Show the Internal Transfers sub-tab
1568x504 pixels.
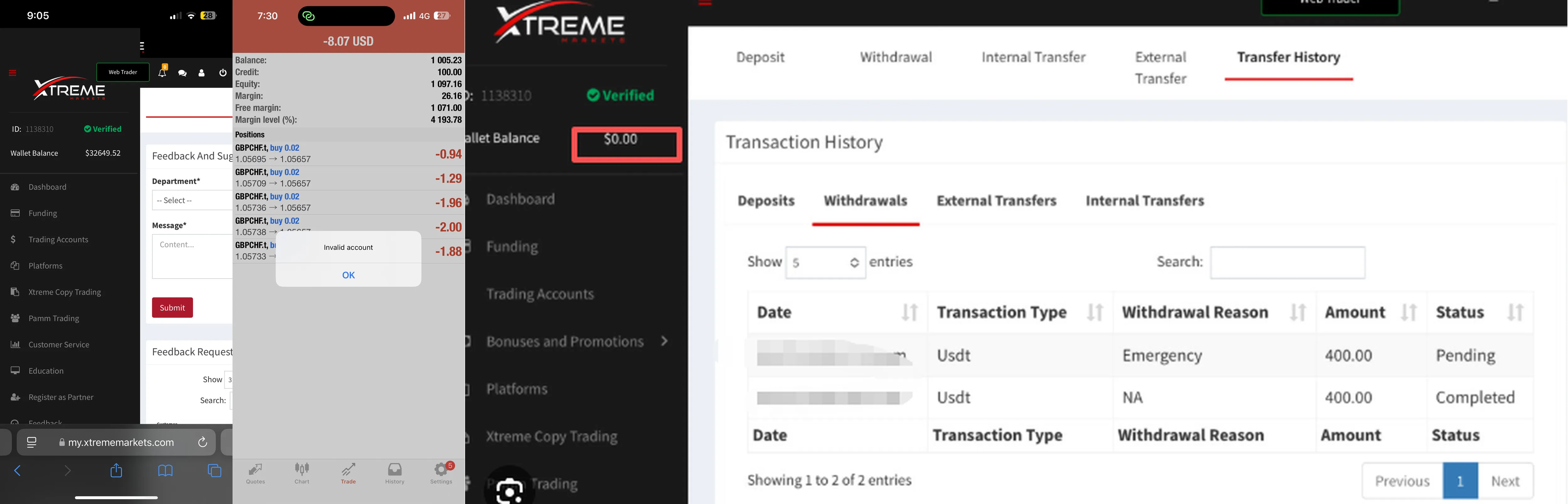point(1145,201)
